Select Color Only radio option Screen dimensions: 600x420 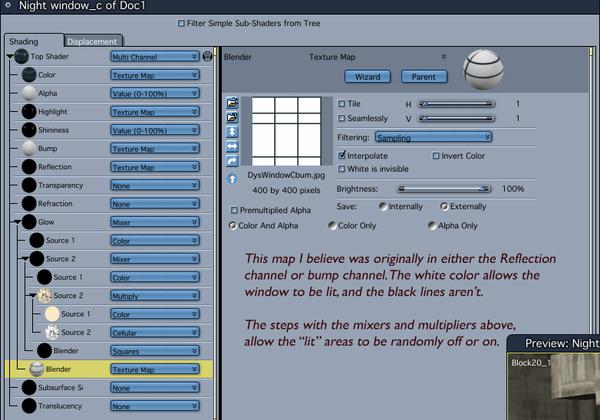(332, 226)
